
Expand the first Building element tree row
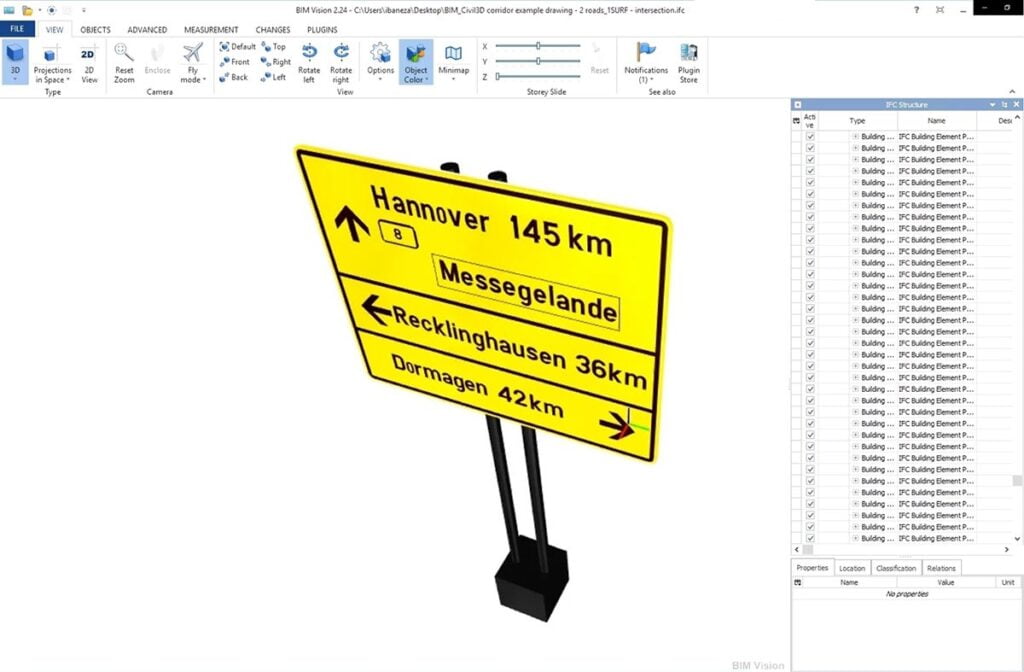tap(855, 137)
